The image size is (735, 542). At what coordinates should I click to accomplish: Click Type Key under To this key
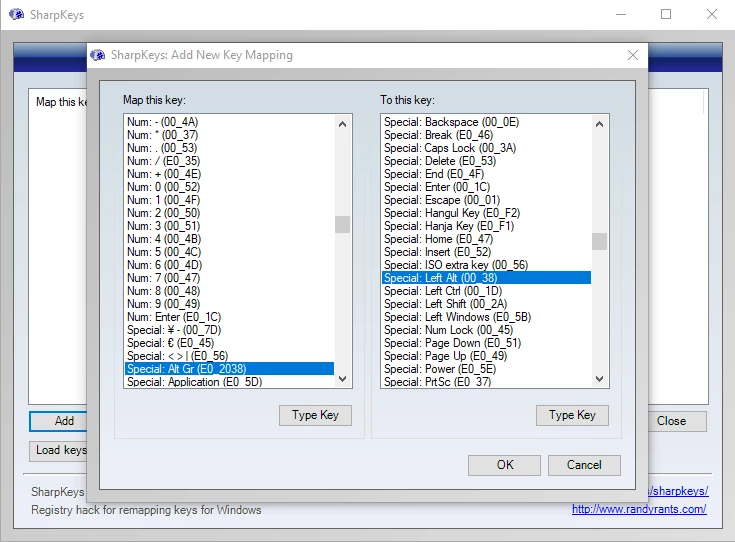pos(572,415)
